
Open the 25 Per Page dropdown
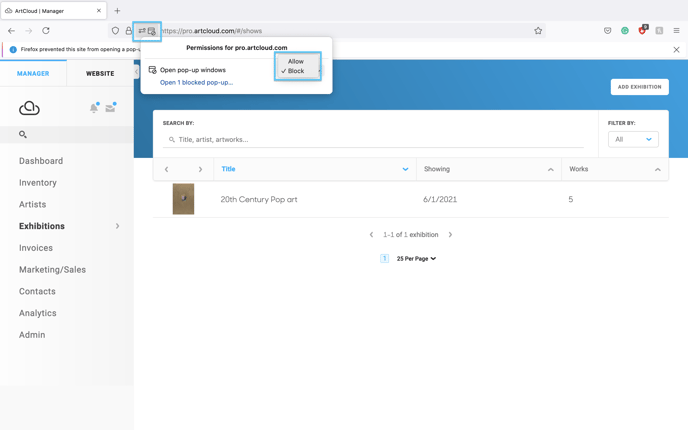[416, 258]
